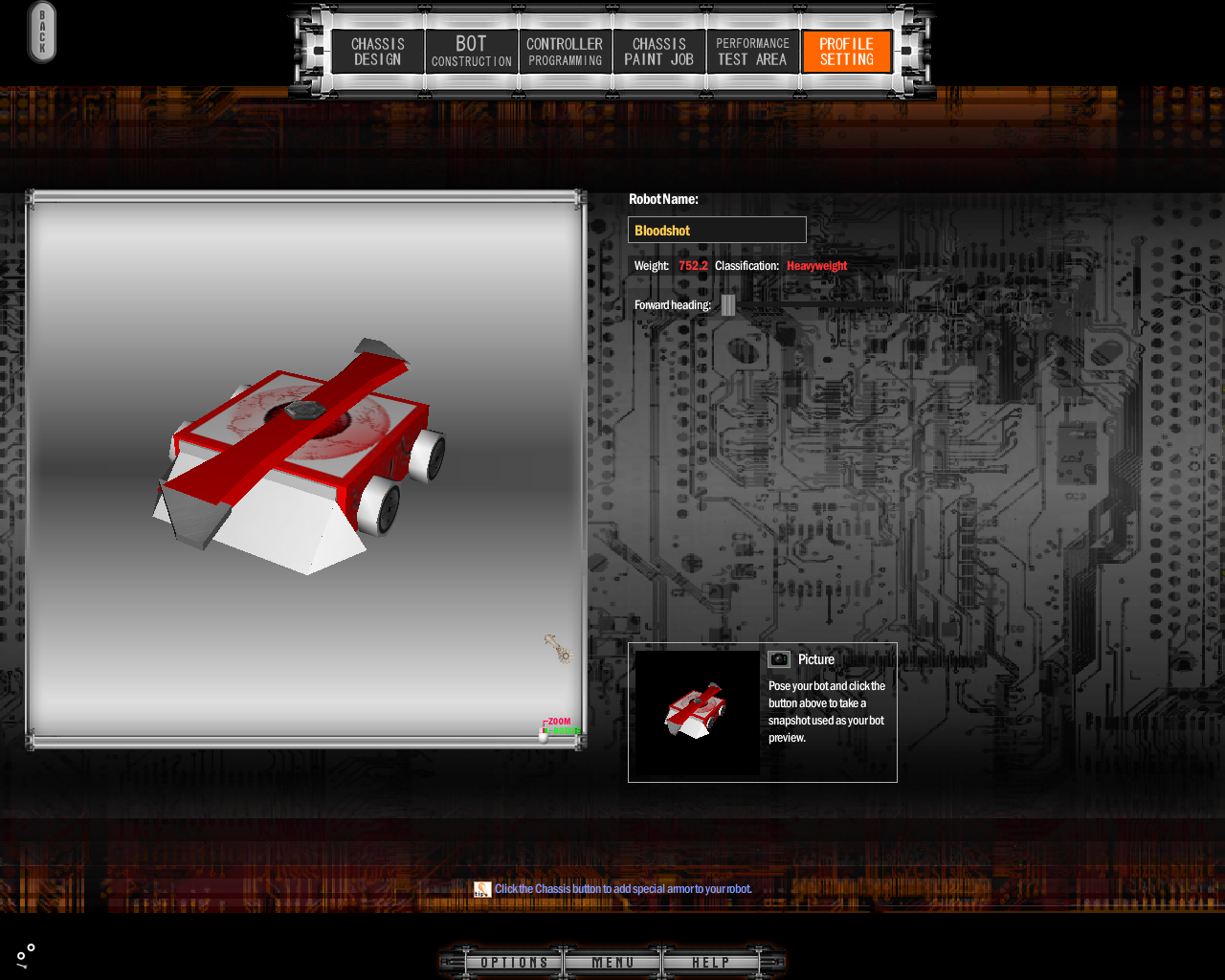Click the Forward heading slider handle
The width and height of the screenshot is (1225, 980).
pos(728,305)
